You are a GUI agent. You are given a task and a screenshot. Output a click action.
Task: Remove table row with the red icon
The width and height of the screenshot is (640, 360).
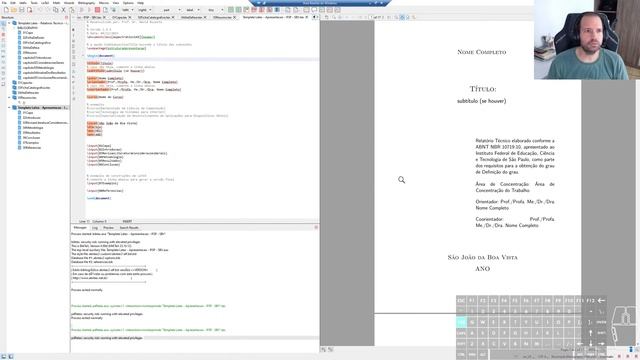click(254, 10)
